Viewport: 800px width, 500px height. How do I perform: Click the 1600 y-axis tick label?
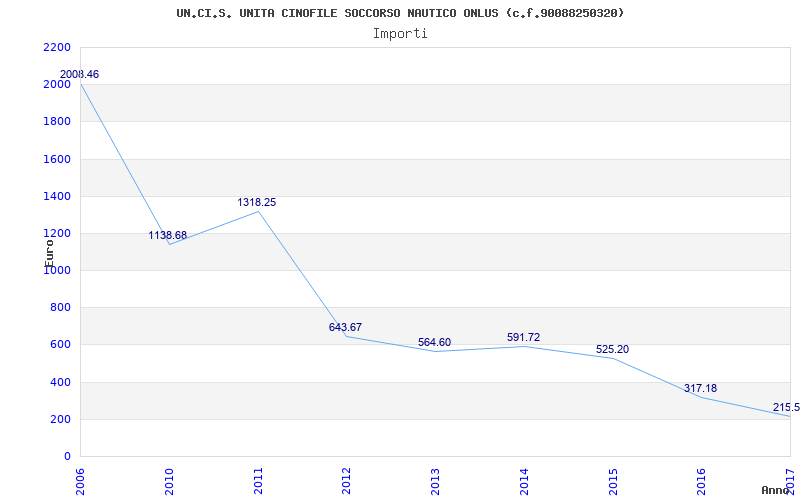pos(57,159)
